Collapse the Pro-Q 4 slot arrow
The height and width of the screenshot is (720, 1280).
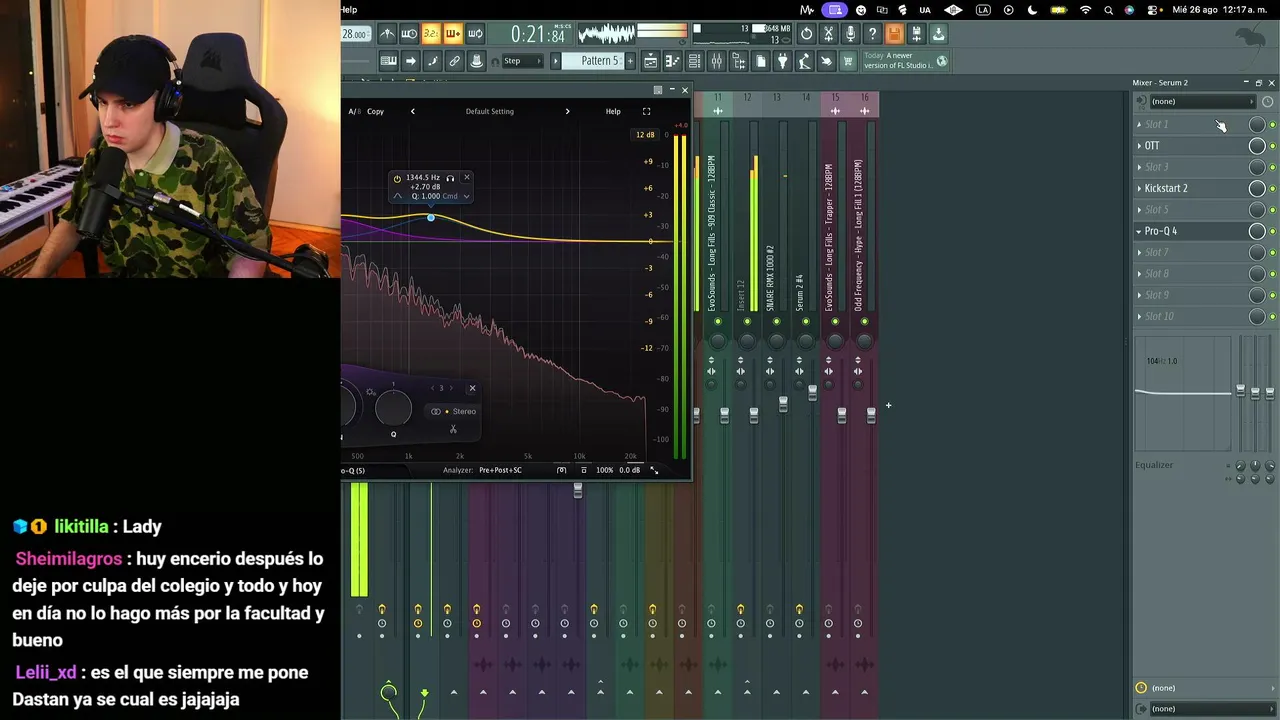click(x=1139, y=232)
